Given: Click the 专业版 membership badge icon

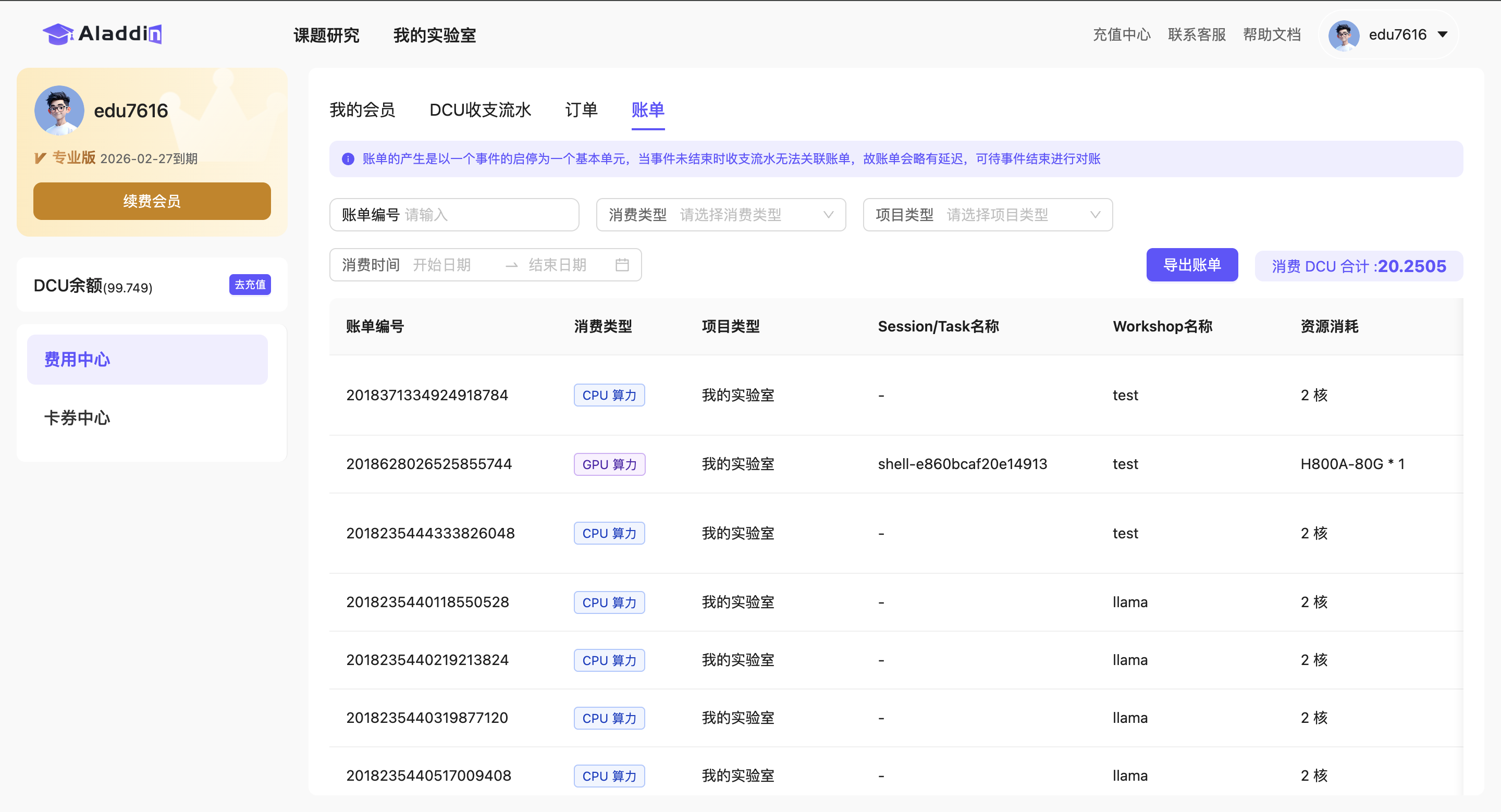Looking at the screenshot, I should click(x=40, y=158).
